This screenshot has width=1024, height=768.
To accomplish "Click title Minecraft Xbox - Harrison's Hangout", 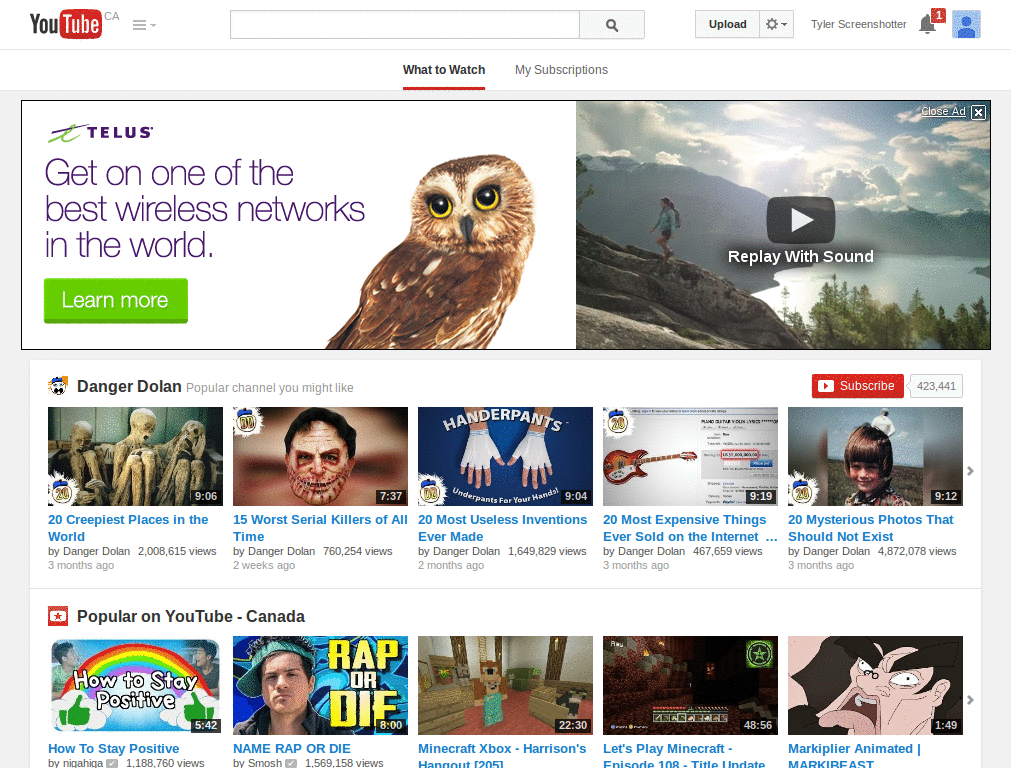I will pyautogui.click(x=502, y=756).
